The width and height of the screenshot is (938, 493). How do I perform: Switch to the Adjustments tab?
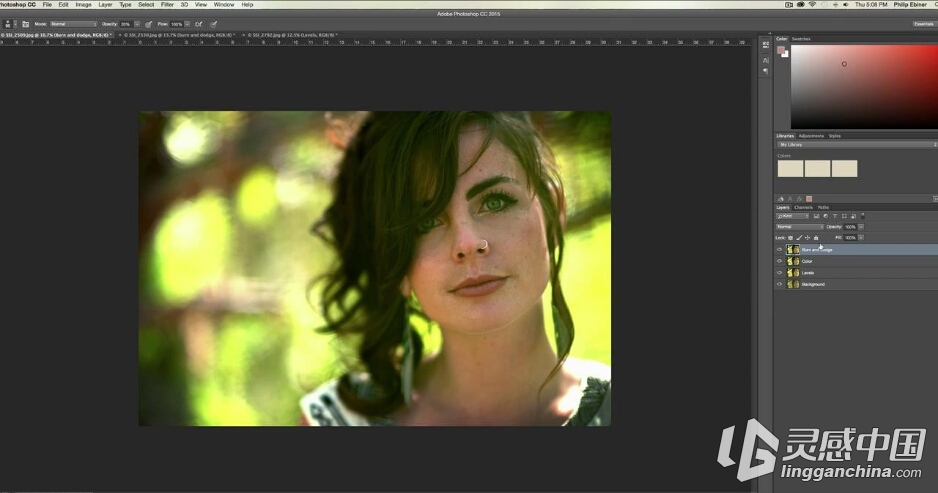[x=811, y=136]
